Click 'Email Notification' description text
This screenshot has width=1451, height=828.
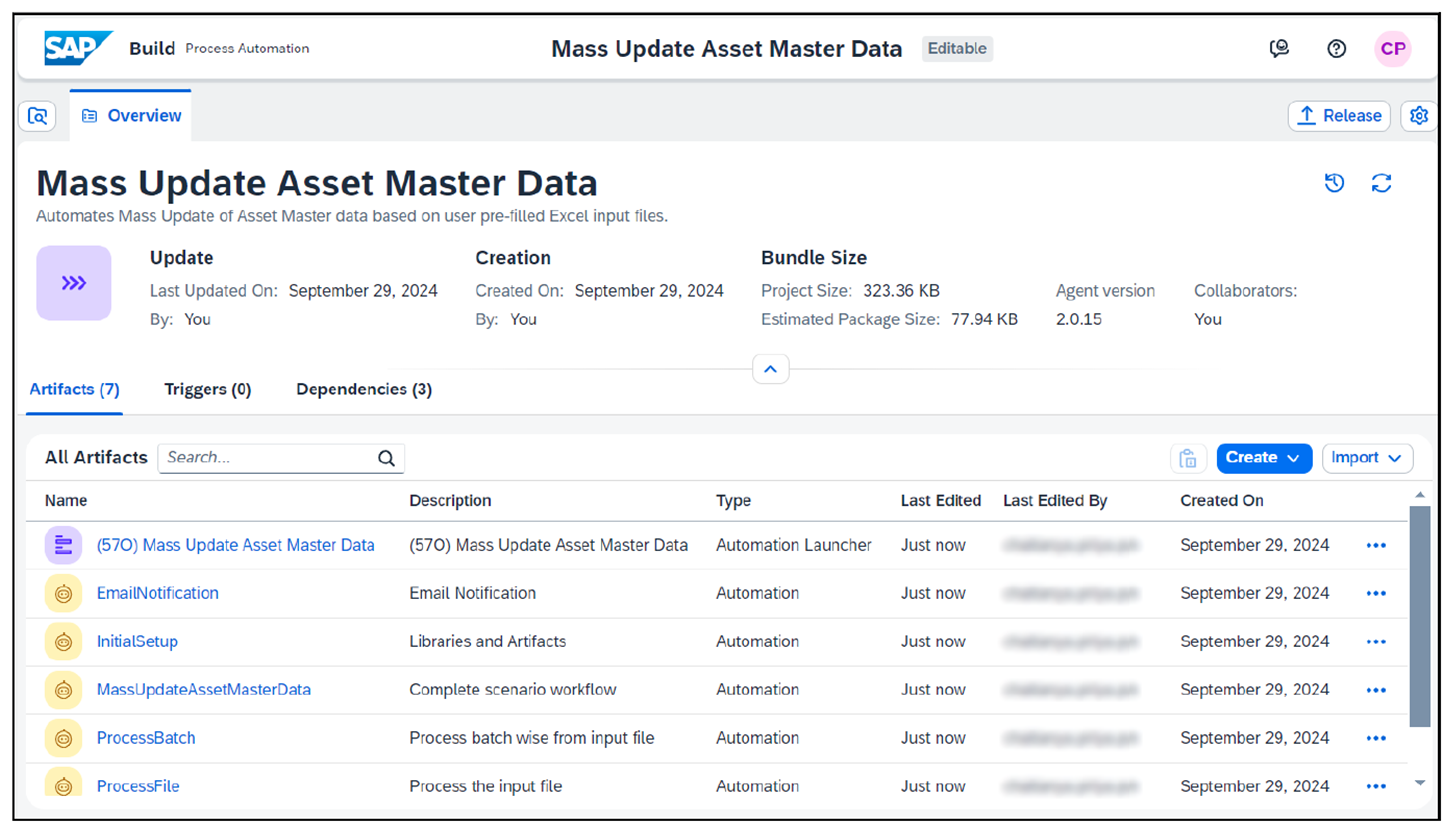click(x=473, y=593)
